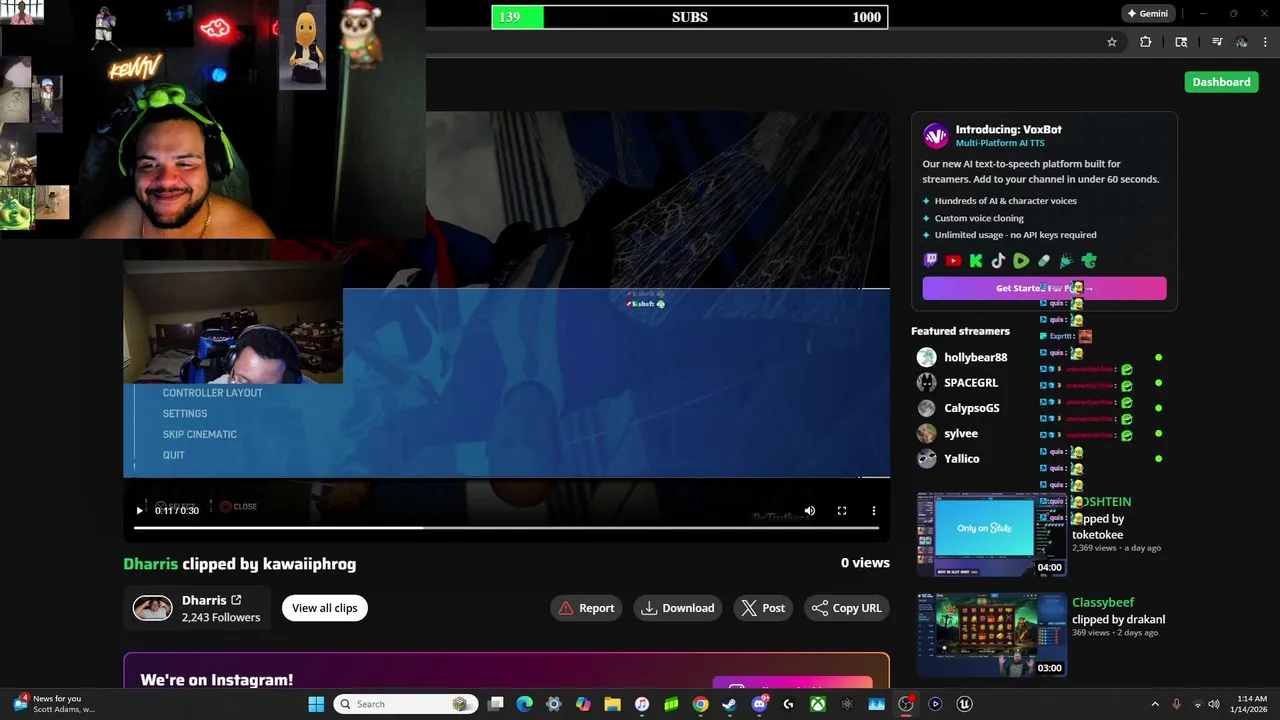
Task: Open Unreal Engine from the taskbar
Action: tap(964, 704)
